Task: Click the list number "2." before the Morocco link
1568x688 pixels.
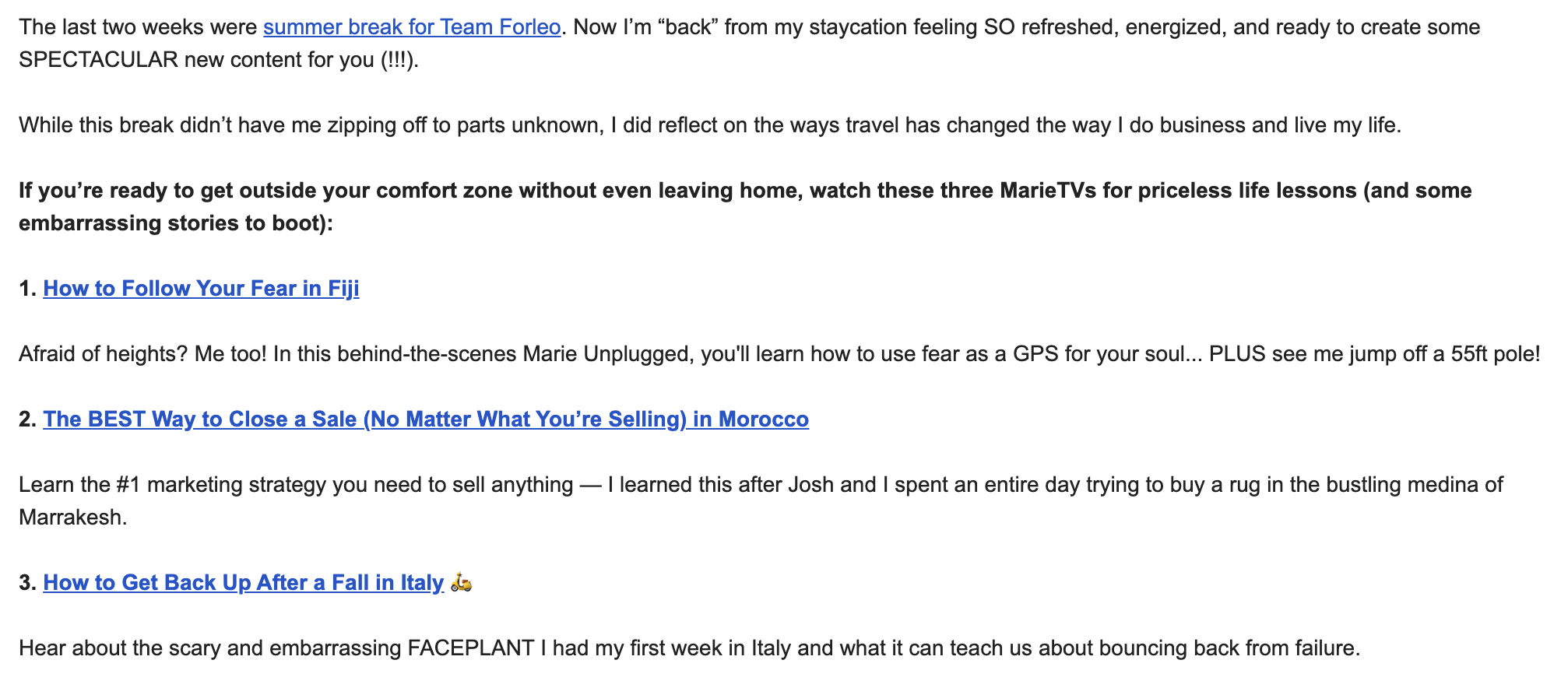Action: click(28, 419)
